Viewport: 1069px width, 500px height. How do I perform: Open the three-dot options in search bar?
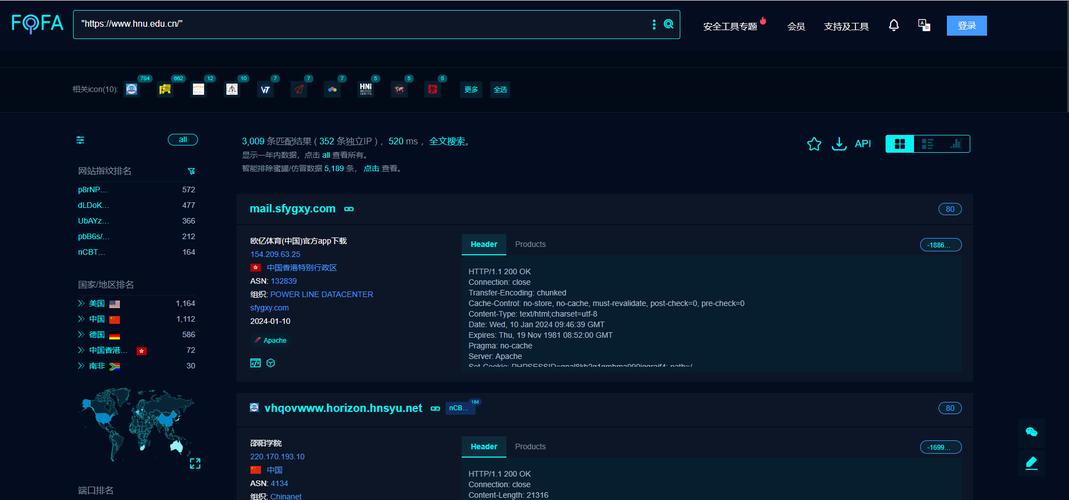pyautogui.click(x=654, y=24)
